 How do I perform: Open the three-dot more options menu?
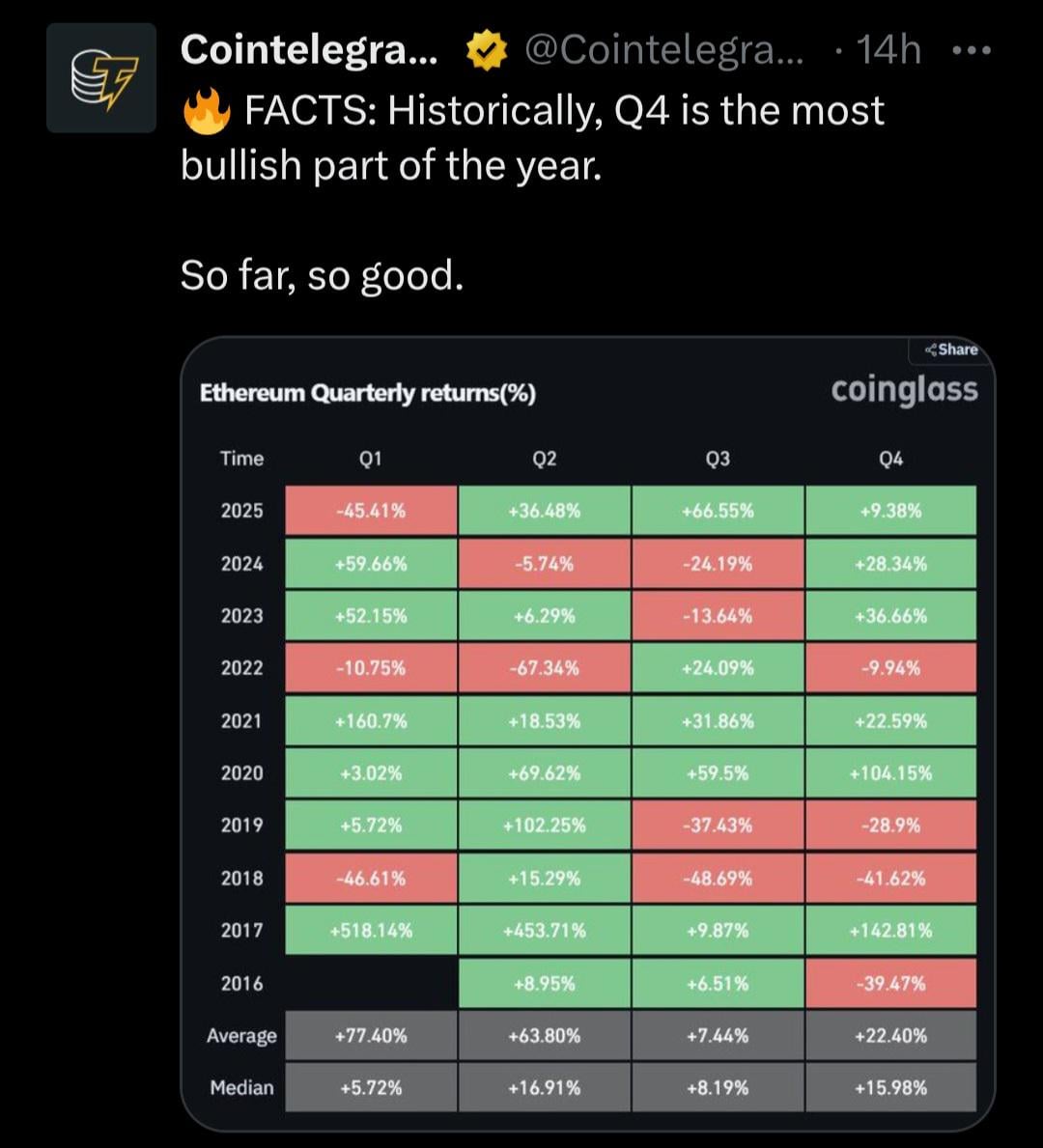pos(971,50)
